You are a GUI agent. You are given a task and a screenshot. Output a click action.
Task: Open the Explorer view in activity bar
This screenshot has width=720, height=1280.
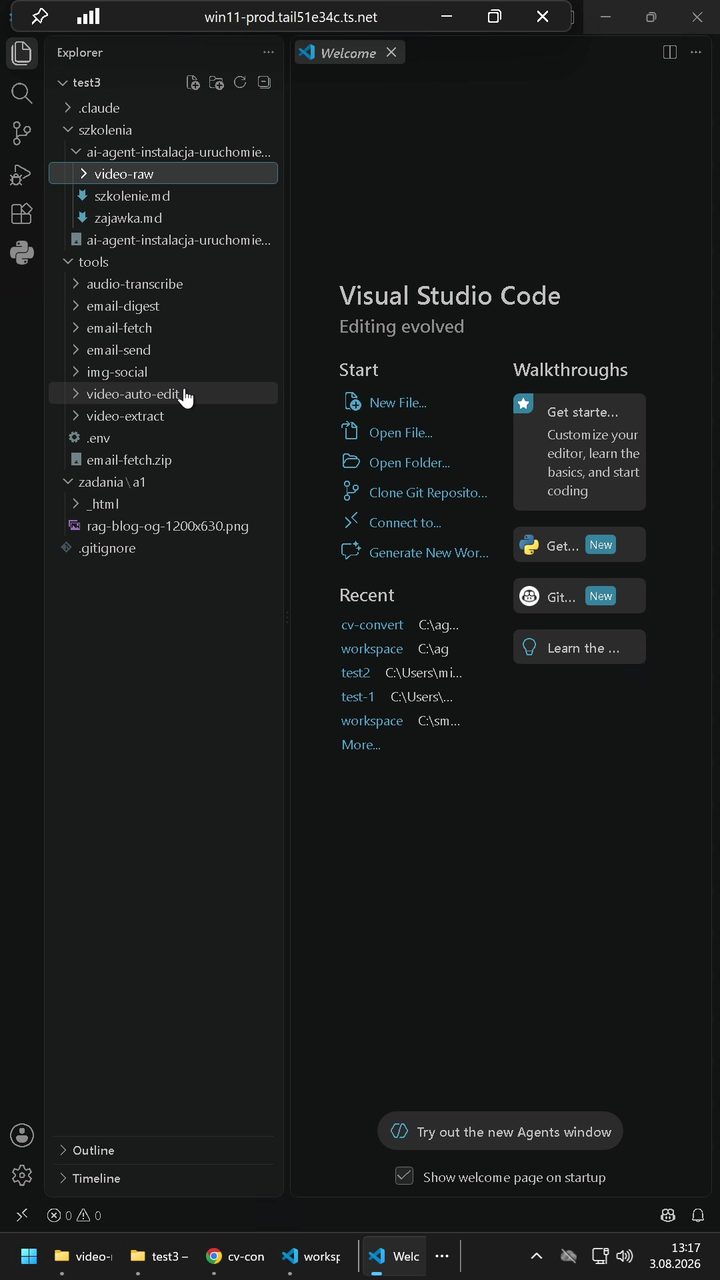(x=21, y=54)
